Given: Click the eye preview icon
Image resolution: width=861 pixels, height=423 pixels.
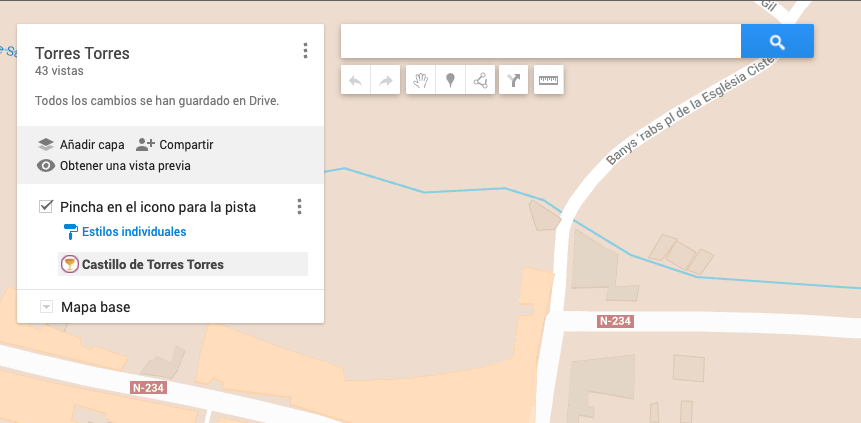Looking at the screenshot, I should pos(46,166).
